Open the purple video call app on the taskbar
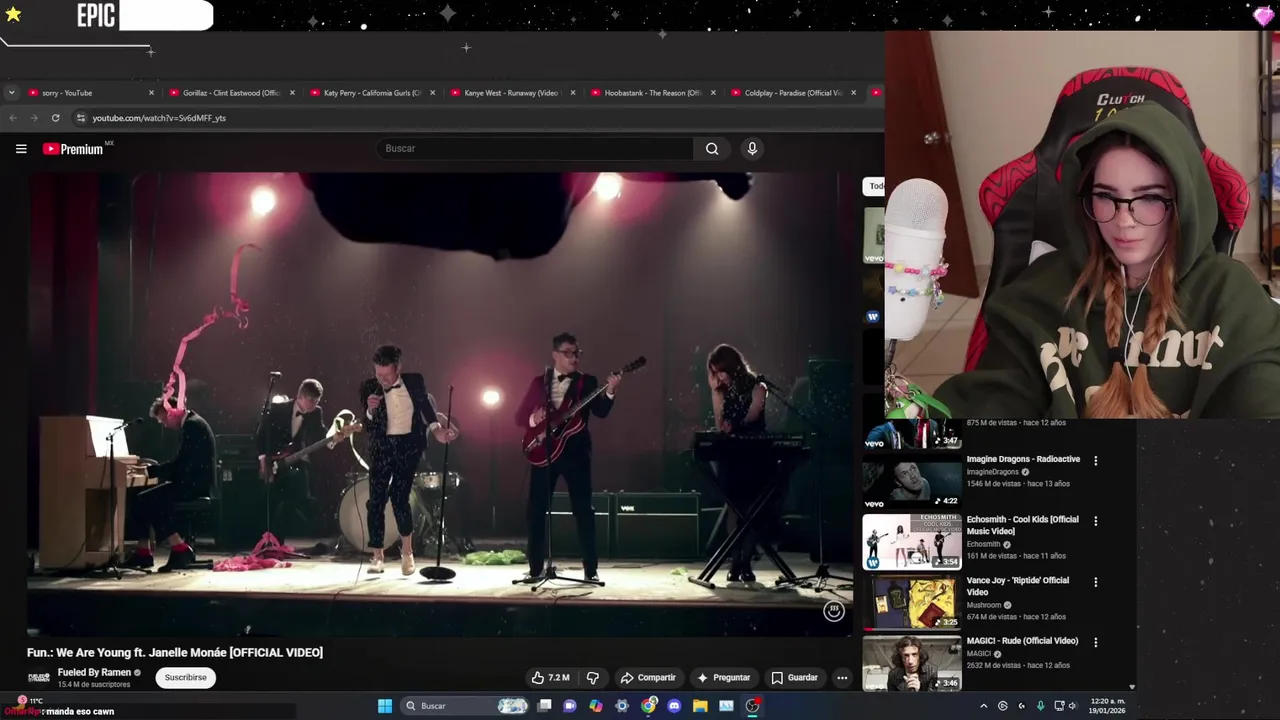Screen dimensions: 1280x720 pyautogui.click(x=570, y=706)
